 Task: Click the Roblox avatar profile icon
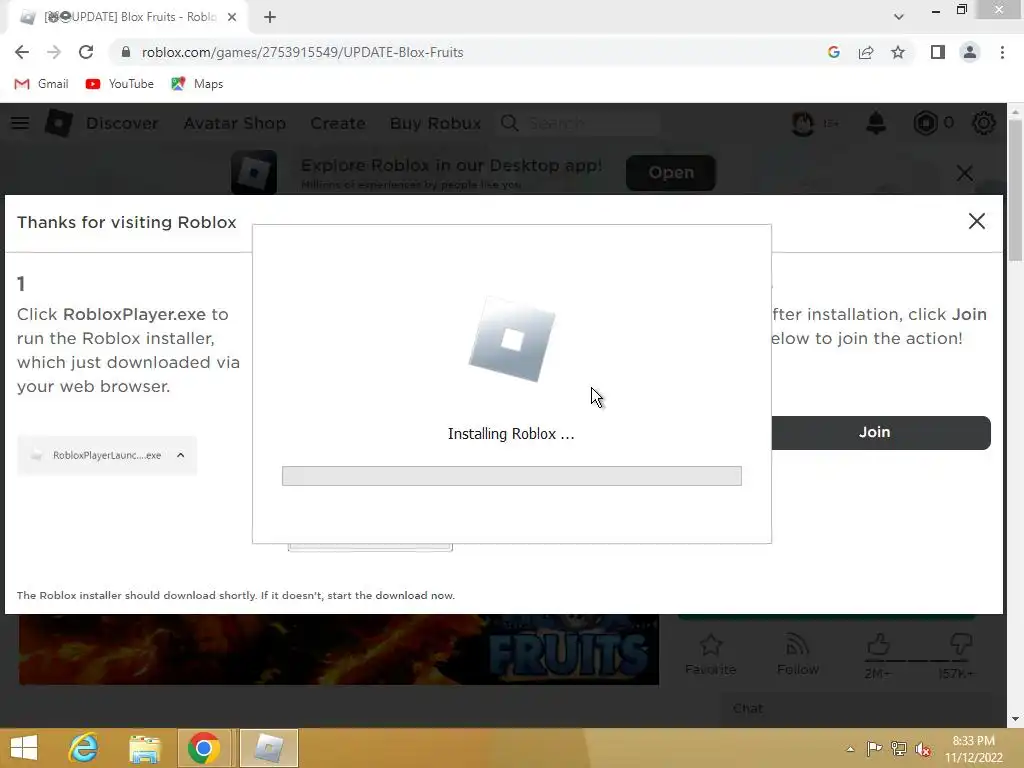(803, 123)
